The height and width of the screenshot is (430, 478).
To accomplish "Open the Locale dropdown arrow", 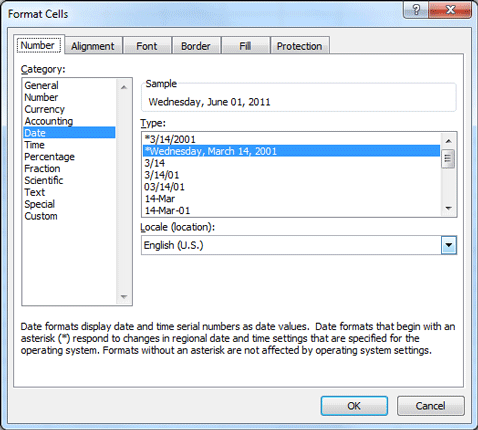I will pos(449,245).
